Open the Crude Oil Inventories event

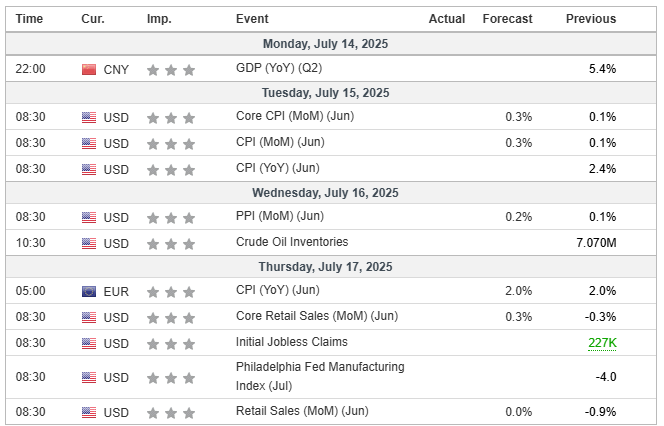click(292, 243)
